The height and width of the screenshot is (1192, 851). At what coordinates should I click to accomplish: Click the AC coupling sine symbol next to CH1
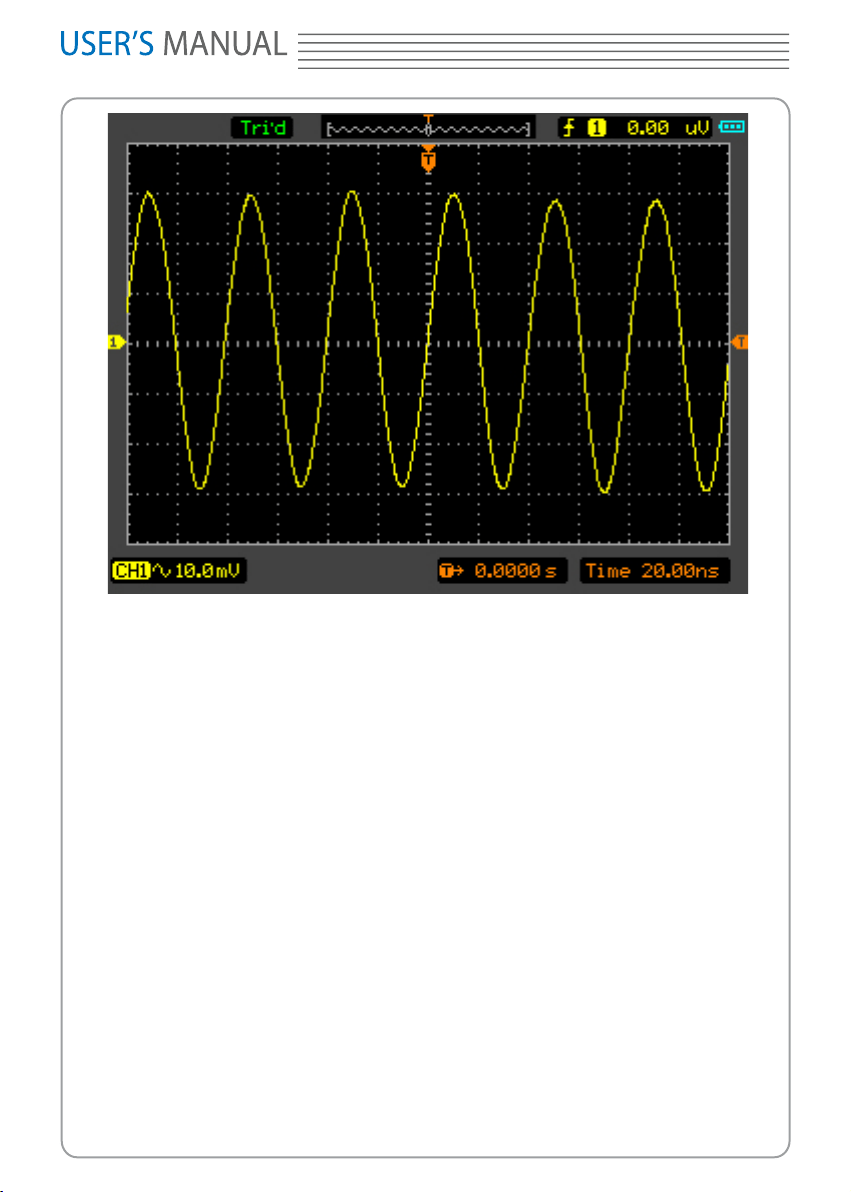162,570
